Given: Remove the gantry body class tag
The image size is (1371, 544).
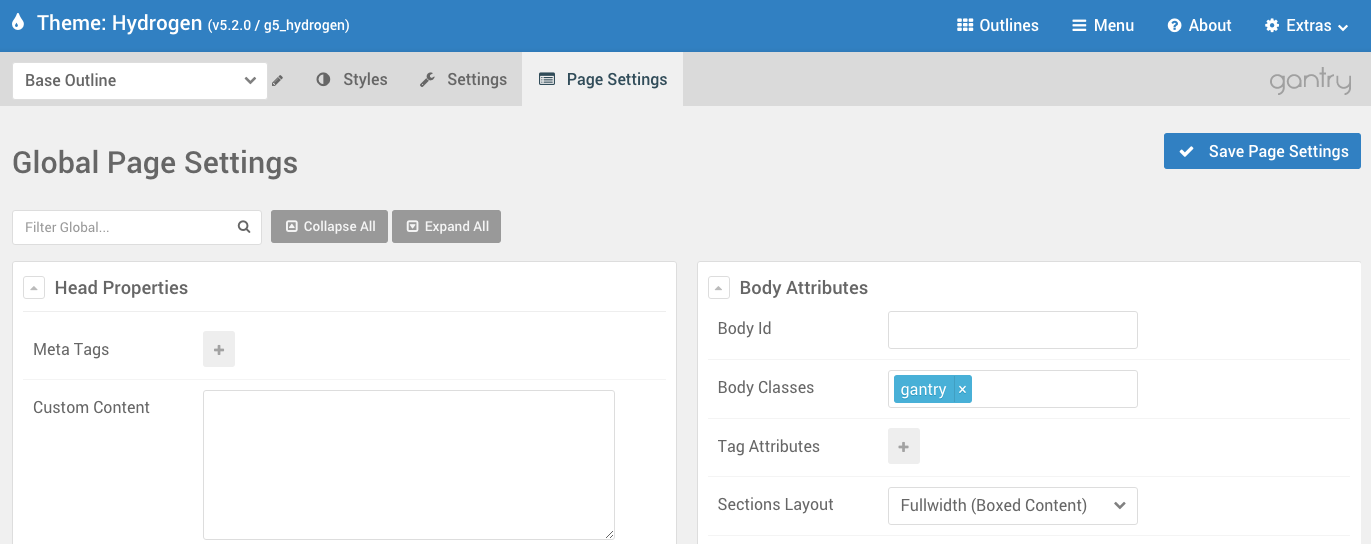Looking at the screenshot, I should click(x=962, y=390).
